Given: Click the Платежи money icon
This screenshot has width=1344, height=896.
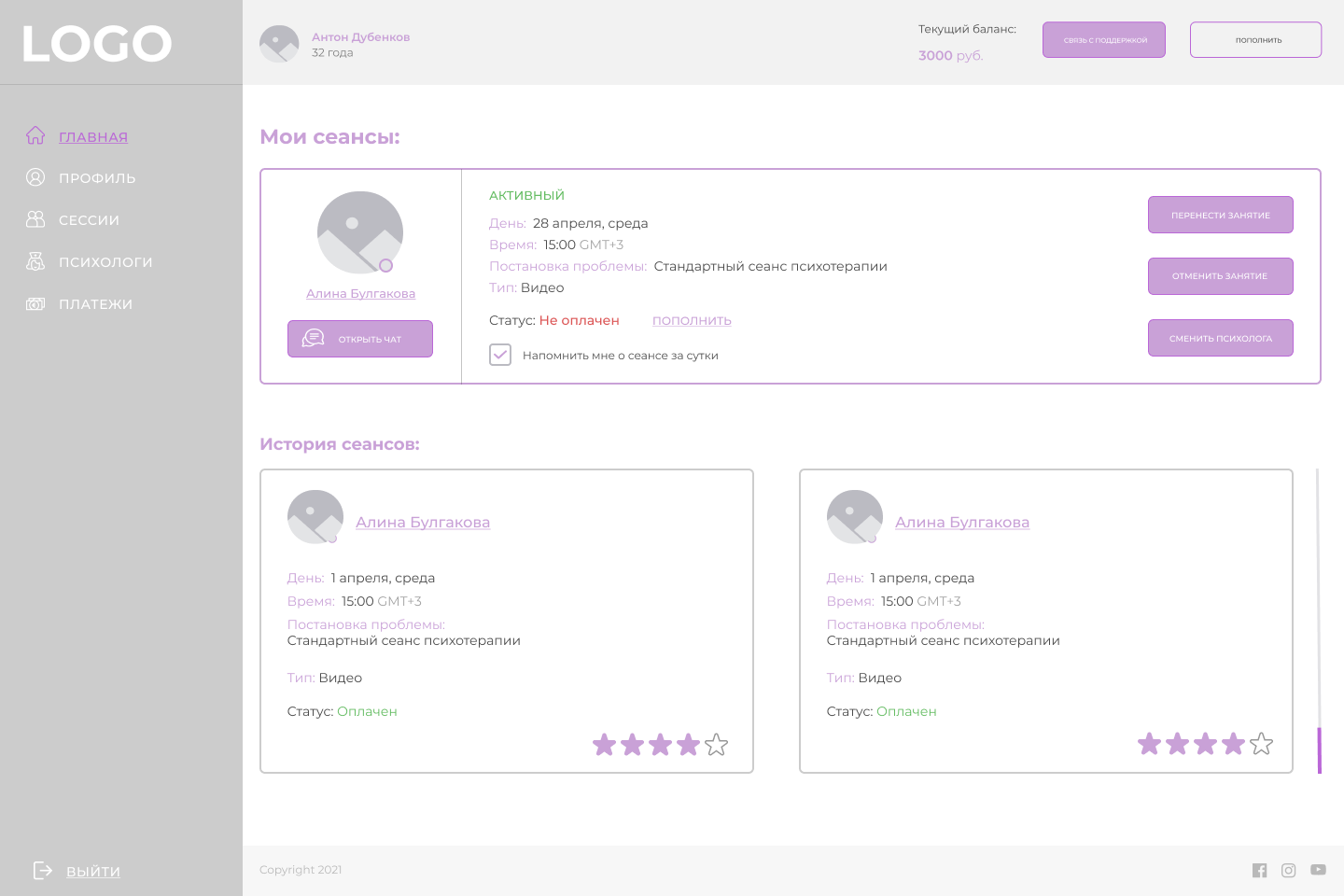Looking at the screenshot, I should [x=35, y=303].
